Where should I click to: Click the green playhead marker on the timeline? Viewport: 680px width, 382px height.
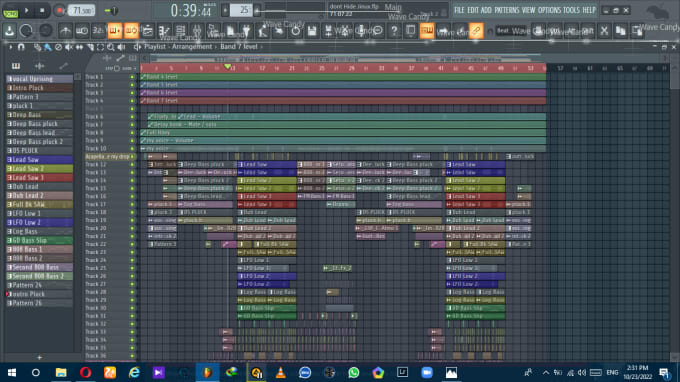227,66
